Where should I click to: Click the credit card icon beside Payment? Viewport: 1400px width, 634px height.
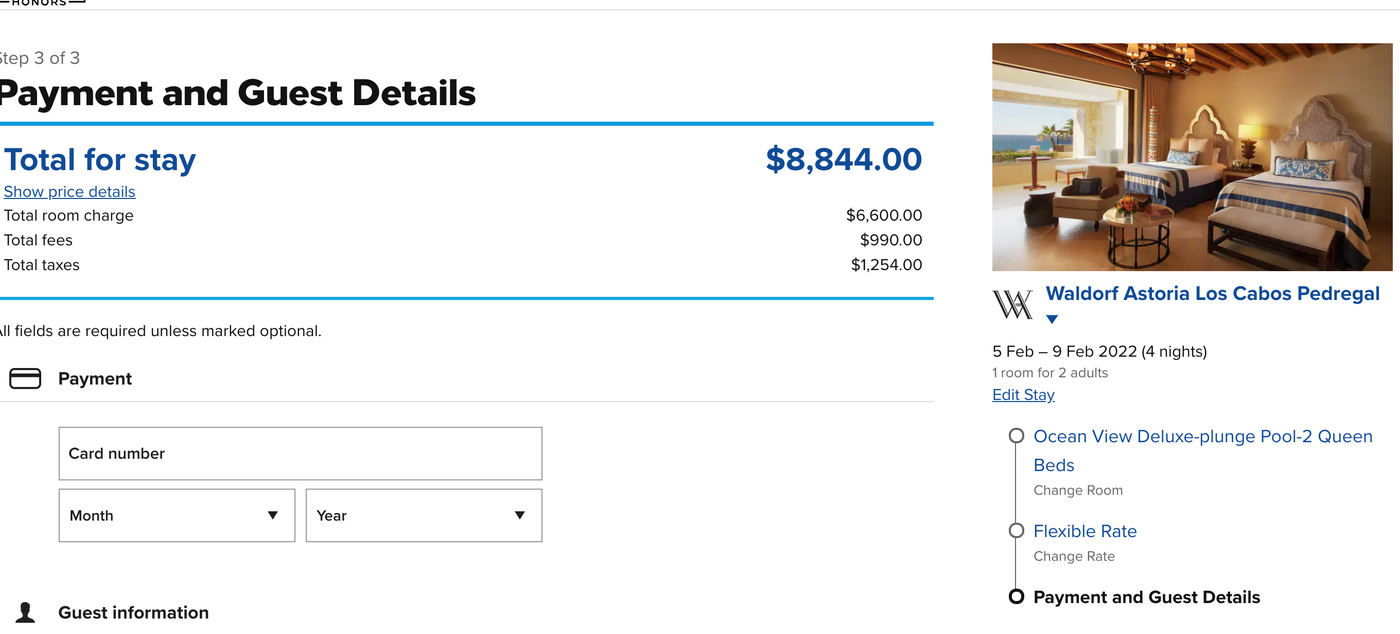coord(24,378)
